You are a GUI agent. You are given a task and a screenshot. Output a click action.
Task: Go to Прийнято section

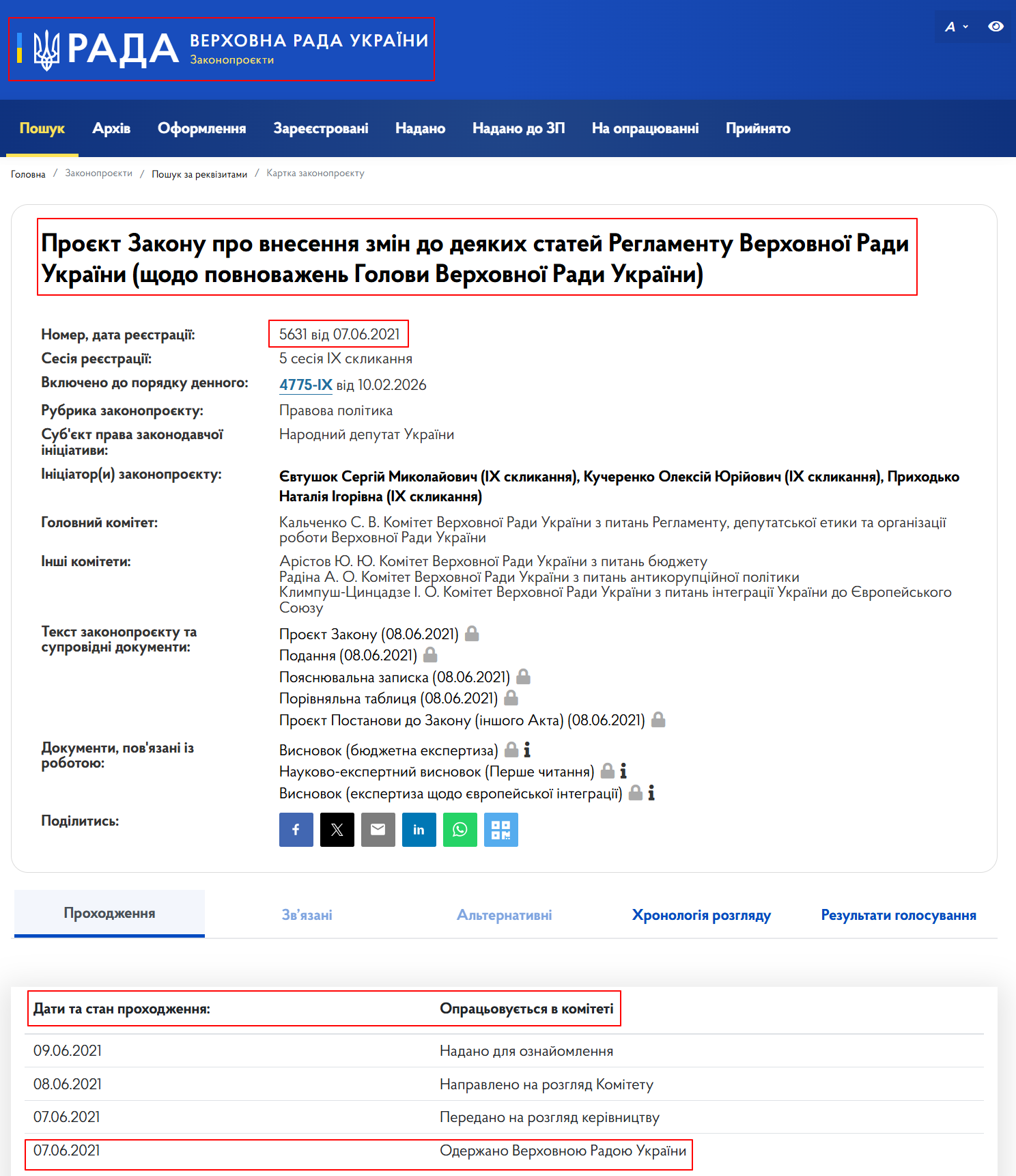coord(758,128)
